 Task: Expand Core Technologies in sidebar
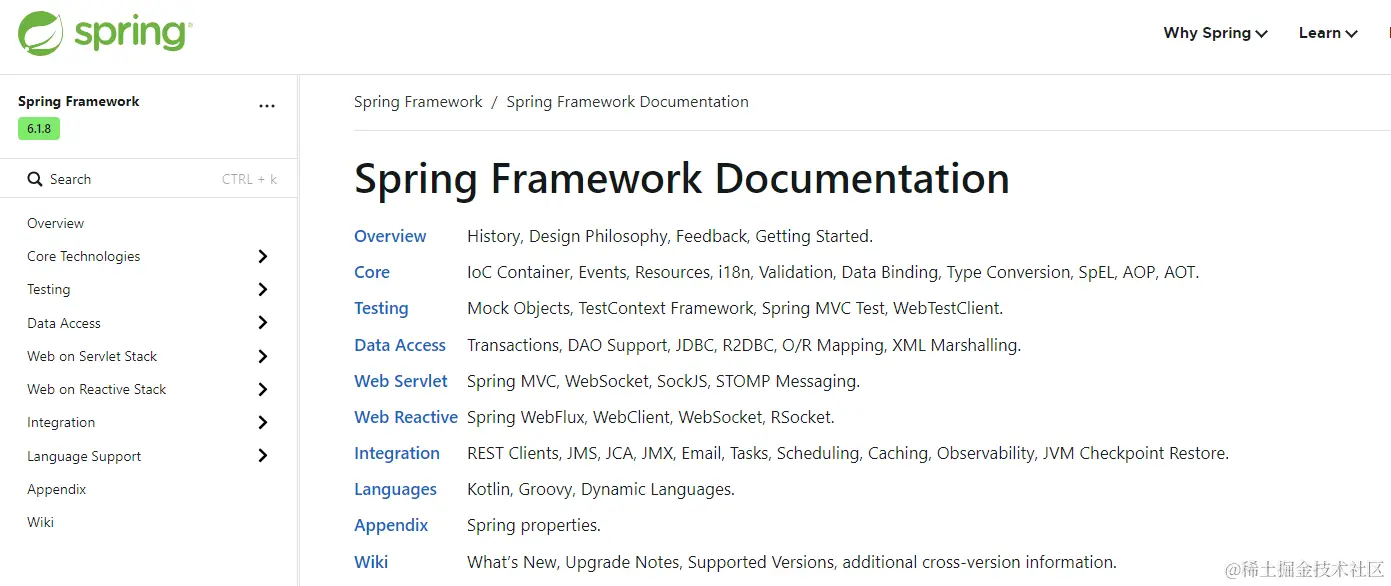click(x=263, y=256)
